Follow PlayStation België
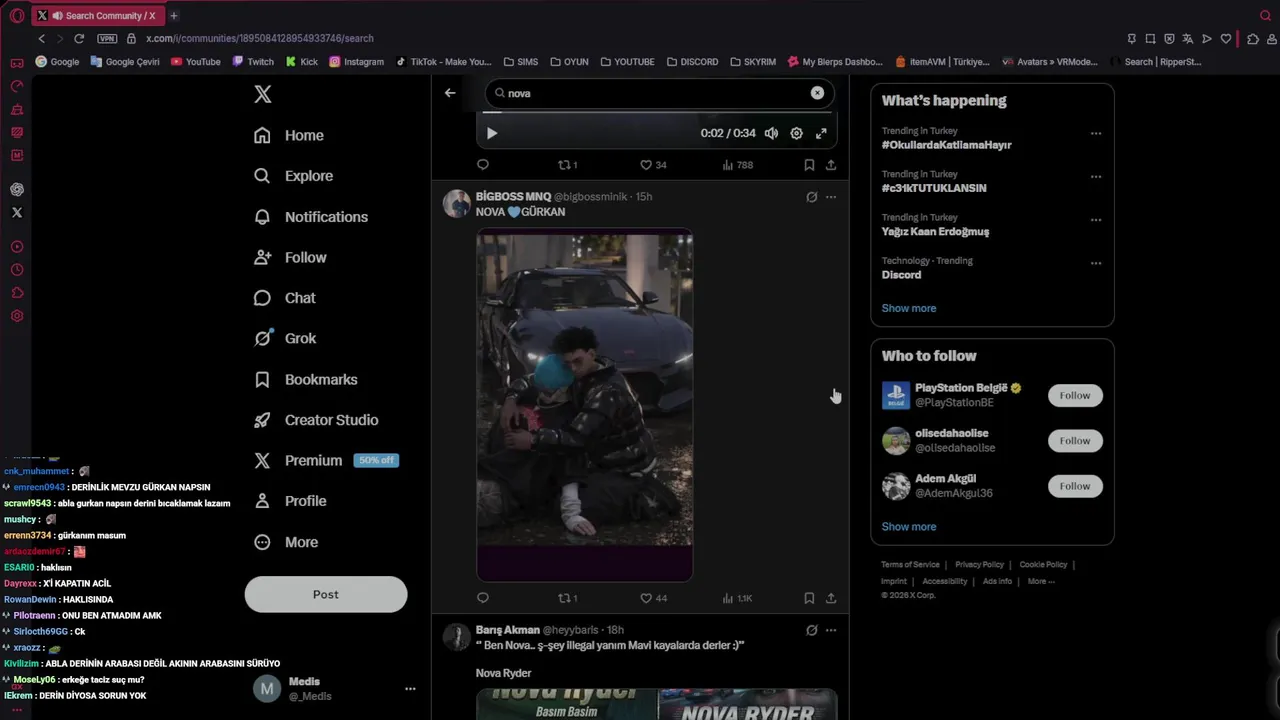 click(1075, 395)
